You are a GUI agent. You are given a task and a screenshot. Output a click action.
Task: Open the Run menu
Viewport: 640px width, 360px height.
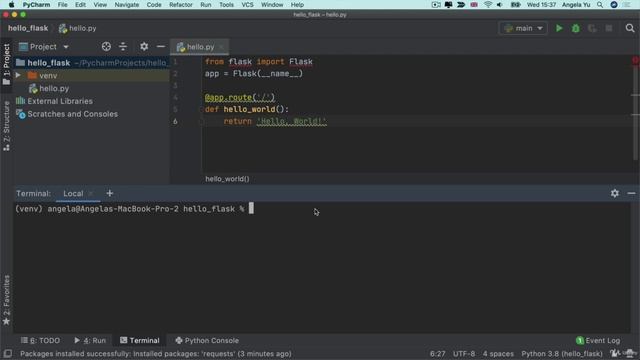pyautogui.click(x=206, y=5)
